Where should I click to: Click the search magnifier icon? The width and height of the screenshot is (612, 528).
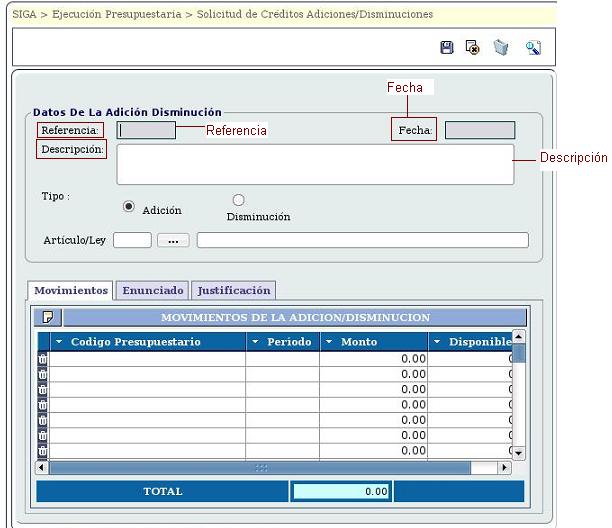click(533, 48)
